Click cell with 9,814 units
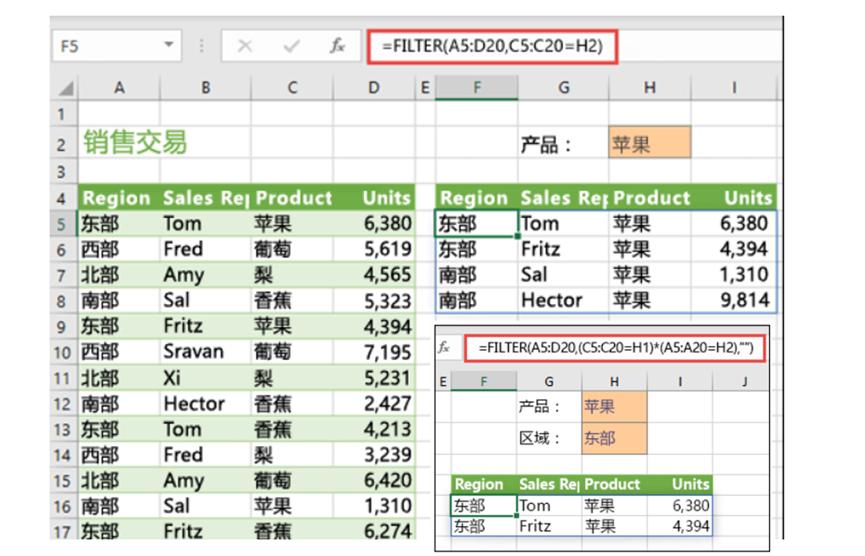Screen dimensions: 865x556 tap(733, 299)
